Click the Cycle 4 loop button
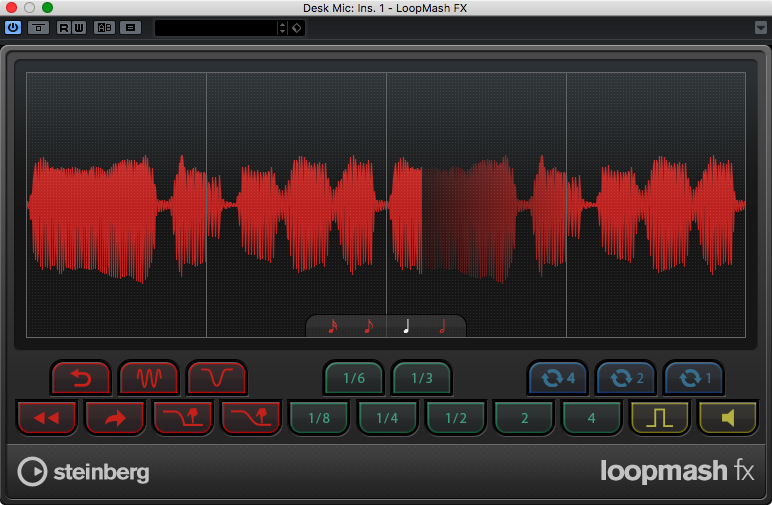Viewport: 772px width, 505px height. (558, 378)
